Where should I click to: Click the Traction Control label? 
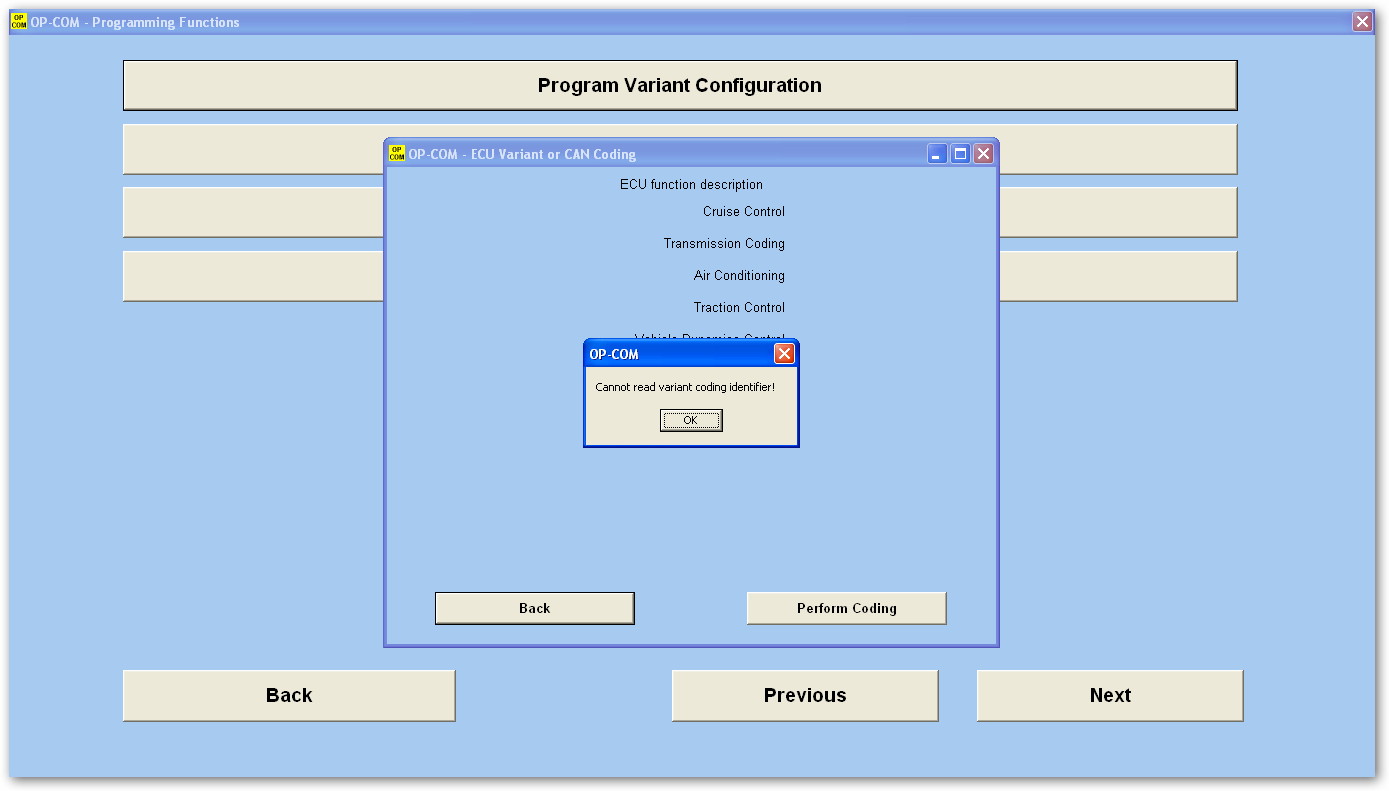pyautogui.click(x=739, y=308)
